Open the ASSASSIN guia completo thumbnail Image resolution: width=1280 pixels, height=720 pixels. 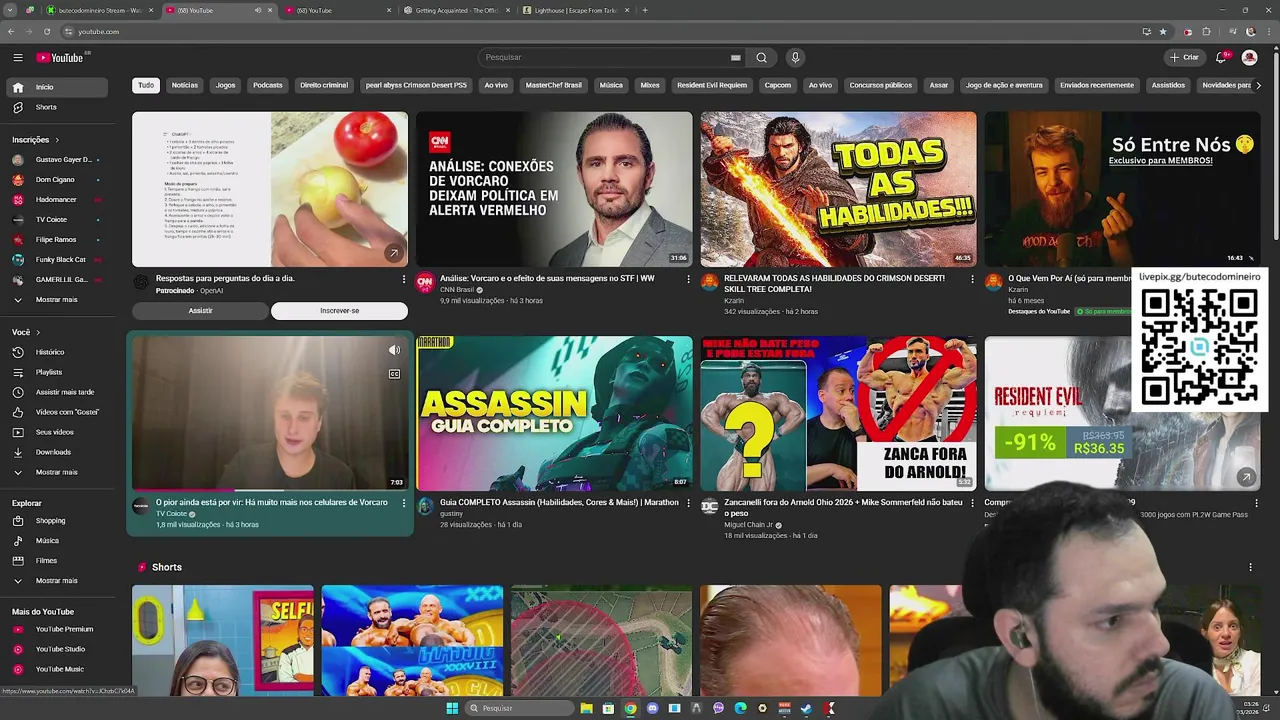point(554,413)
